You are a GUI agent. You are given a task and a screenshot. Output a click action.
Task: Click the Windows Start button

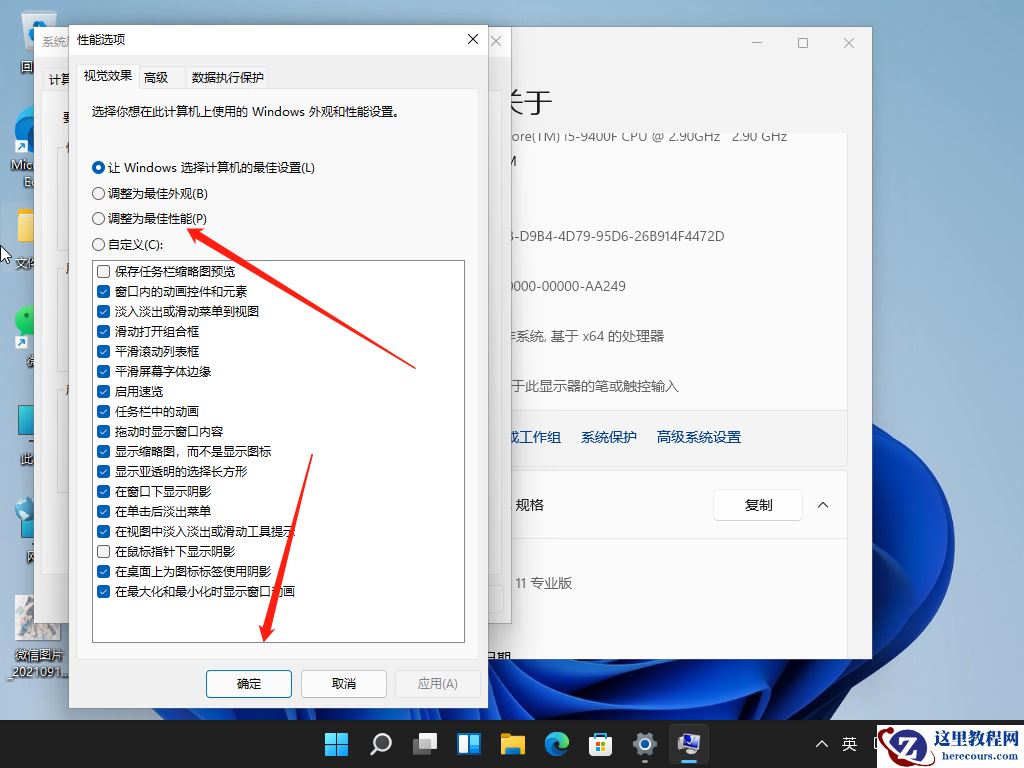click(337, 744)
